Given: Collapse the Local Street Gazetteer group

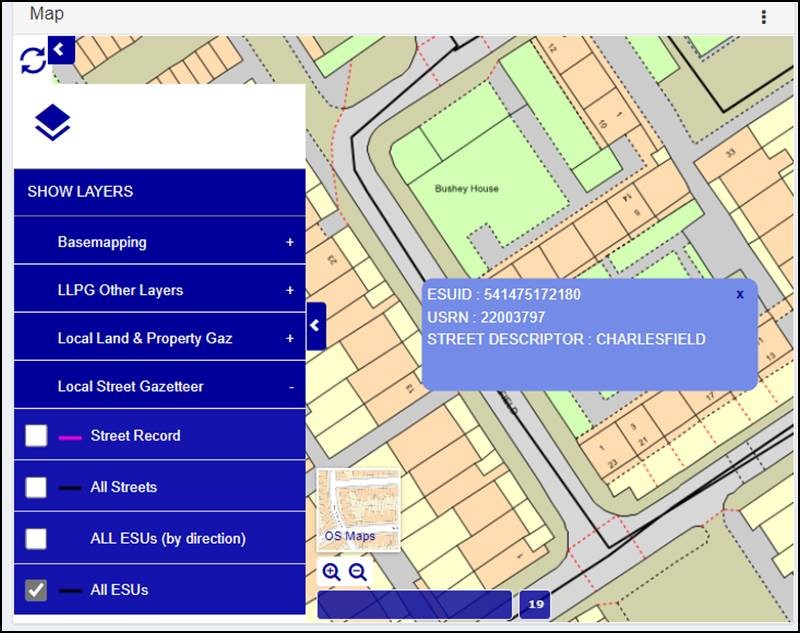Looking at the screenshot, I should (x=290, y=386).
